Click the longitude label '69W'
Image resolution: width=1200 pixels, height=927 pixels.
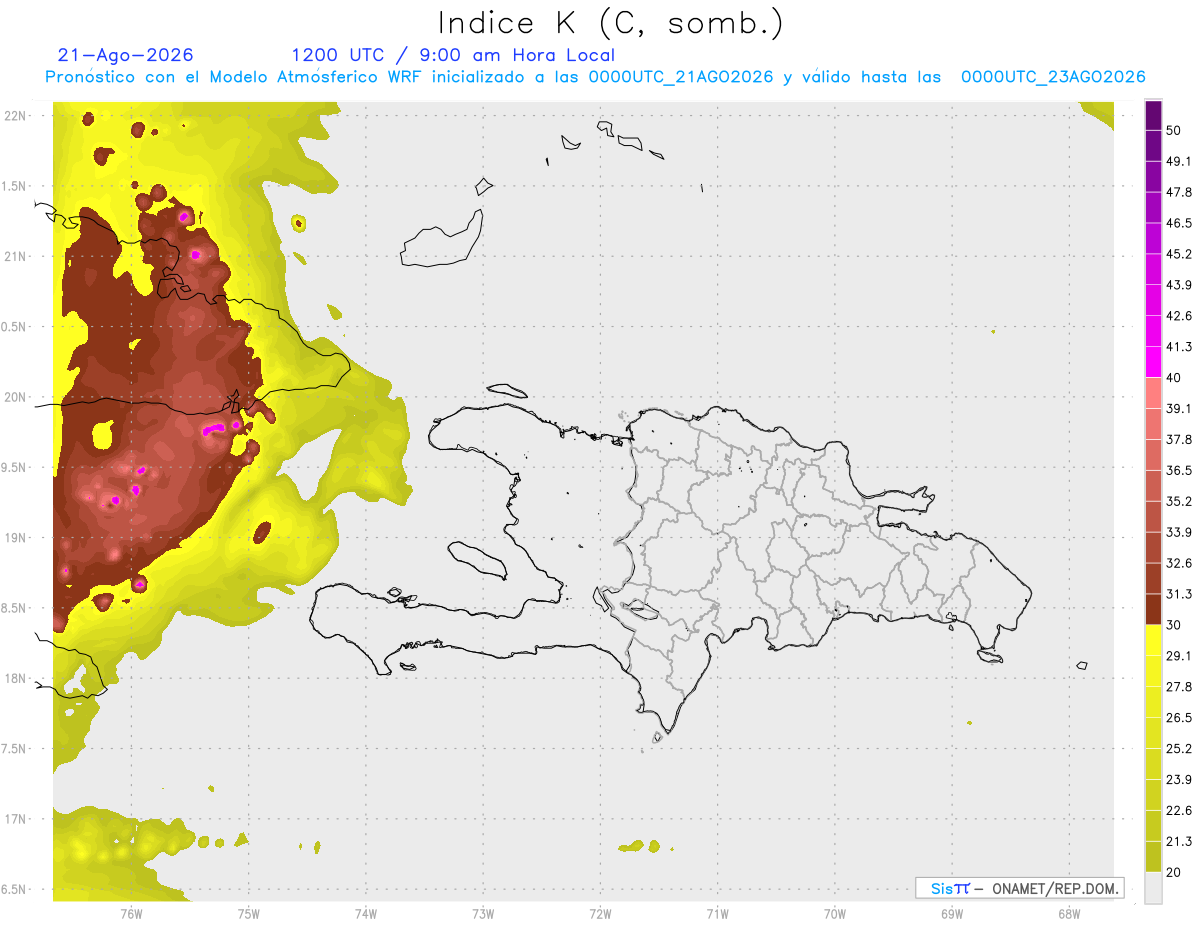(x=952, y=913)
